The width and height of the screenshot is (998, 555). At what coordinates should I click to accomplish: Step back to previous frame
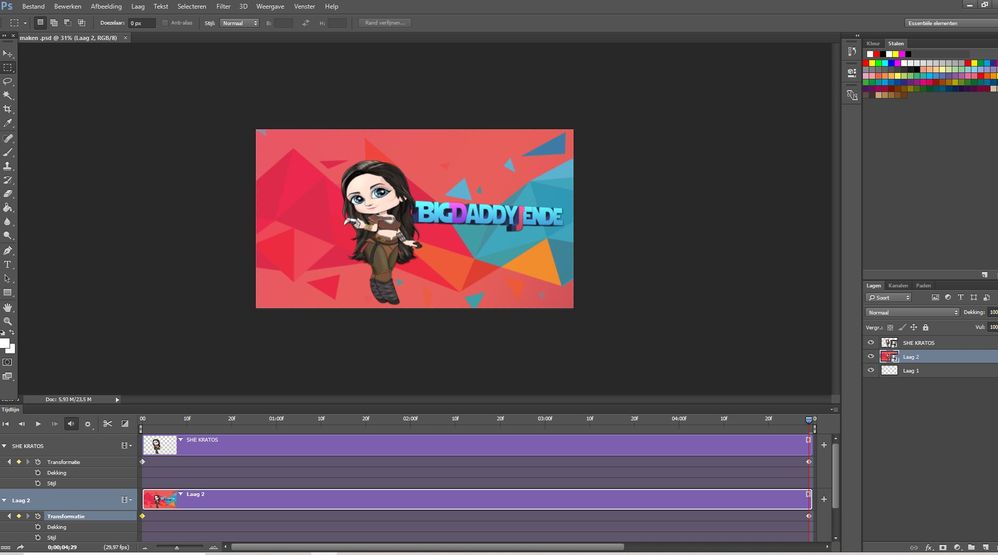(22, 424)
